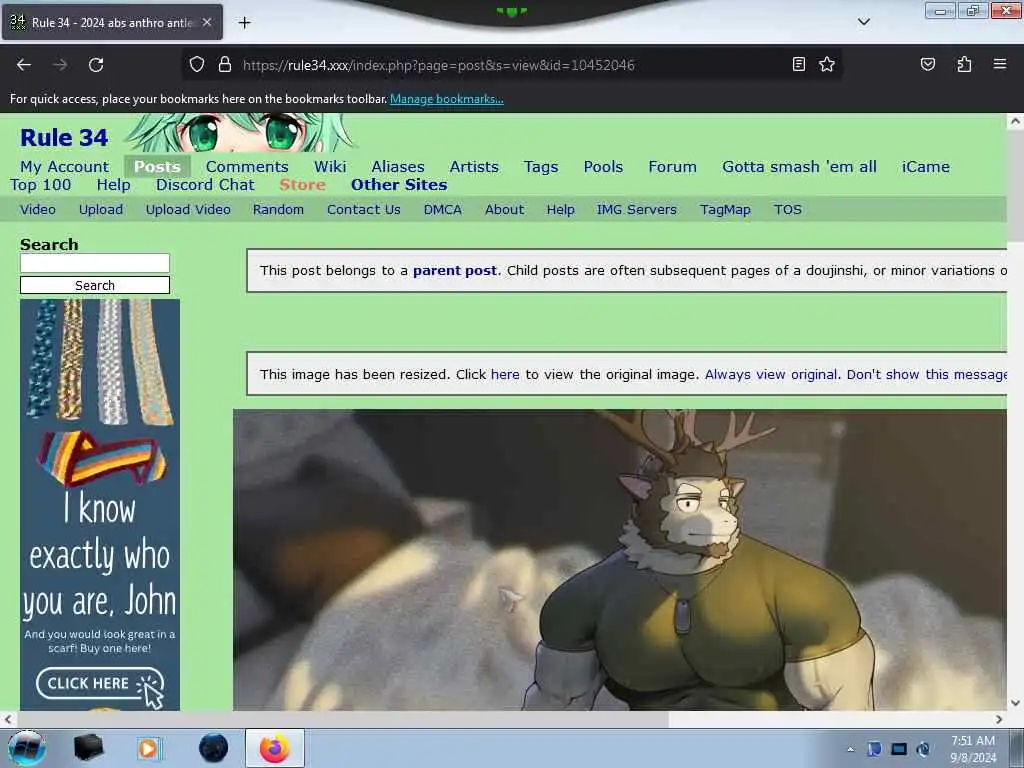Expand the list all tabs chevron
The width and height of the screenshot is (1024, 768).
pos(864,22)
